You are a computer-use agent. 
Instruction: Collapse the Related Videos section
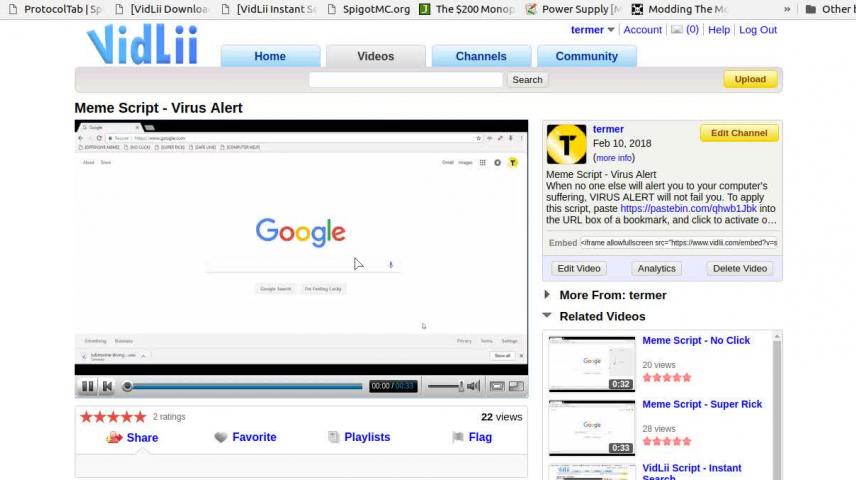[547, 316]
